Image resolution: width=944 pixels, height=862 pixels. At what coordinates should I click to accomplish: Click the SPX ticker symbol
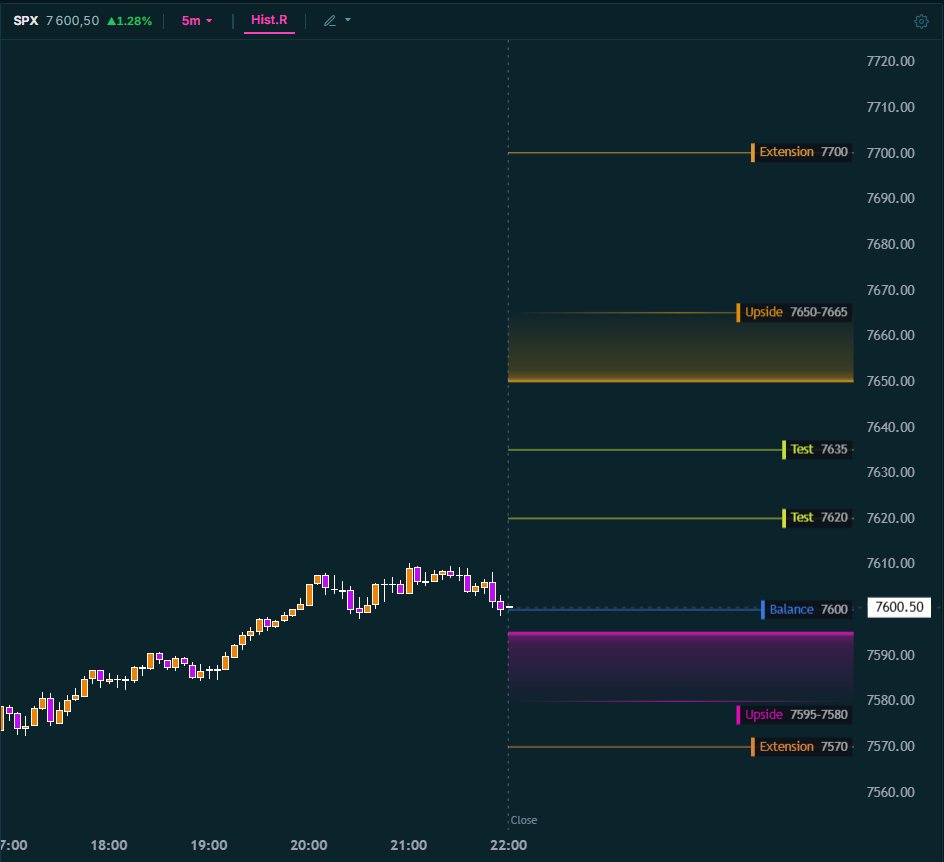26,21
